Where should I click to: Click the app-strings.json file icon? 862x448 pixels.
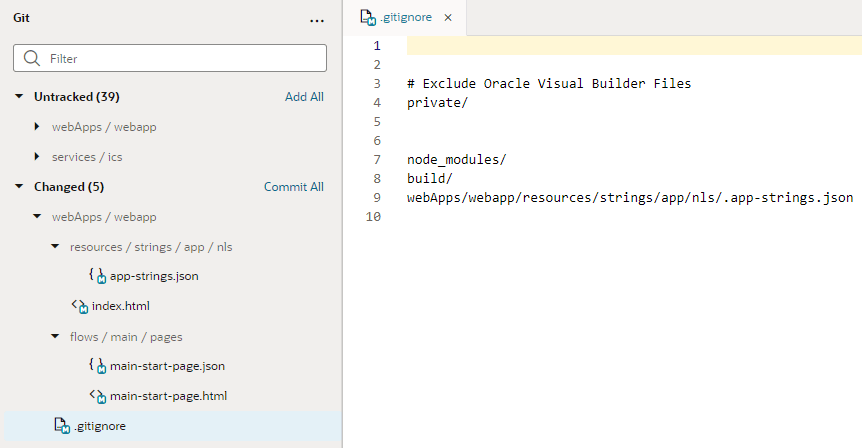click(97, 276)
